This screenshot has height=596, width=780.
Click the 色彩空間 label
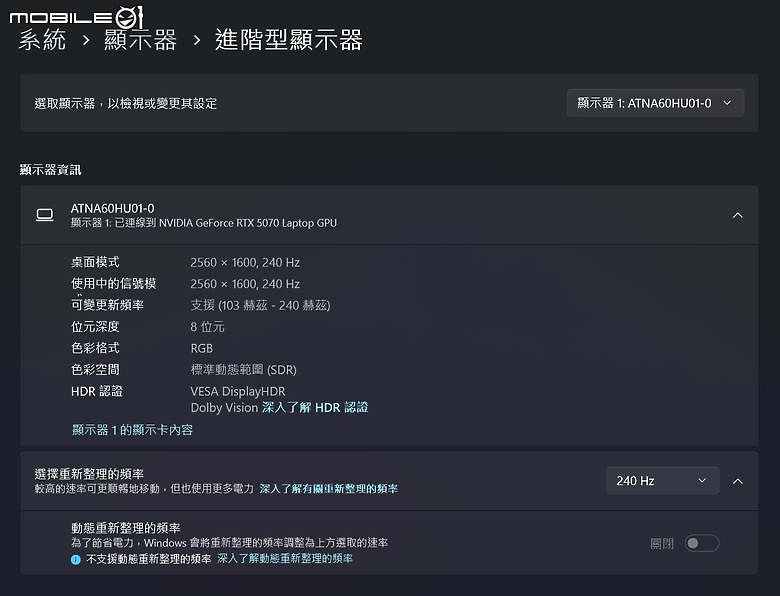tap(95, 370)
